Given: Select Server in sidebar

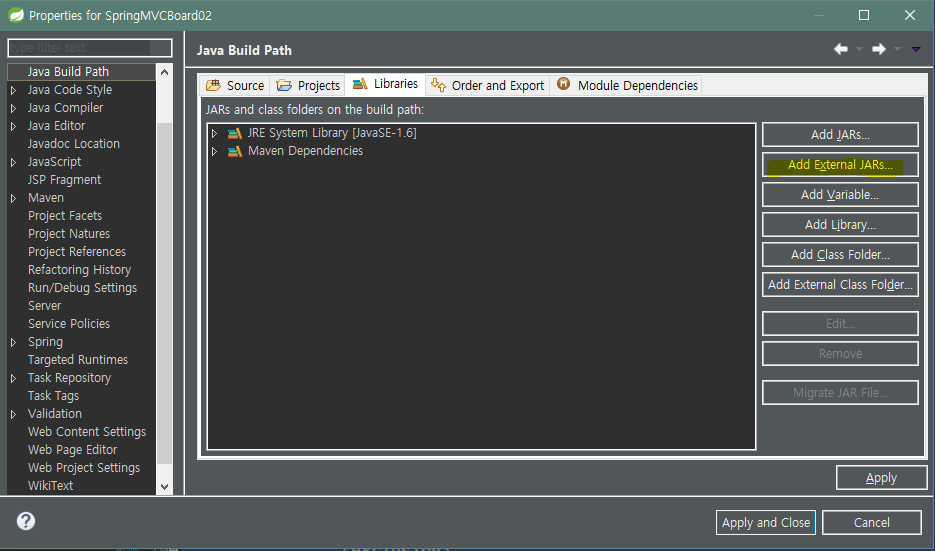Looking at the screenshot, I should pyautogui.click(x=44, y=306).
